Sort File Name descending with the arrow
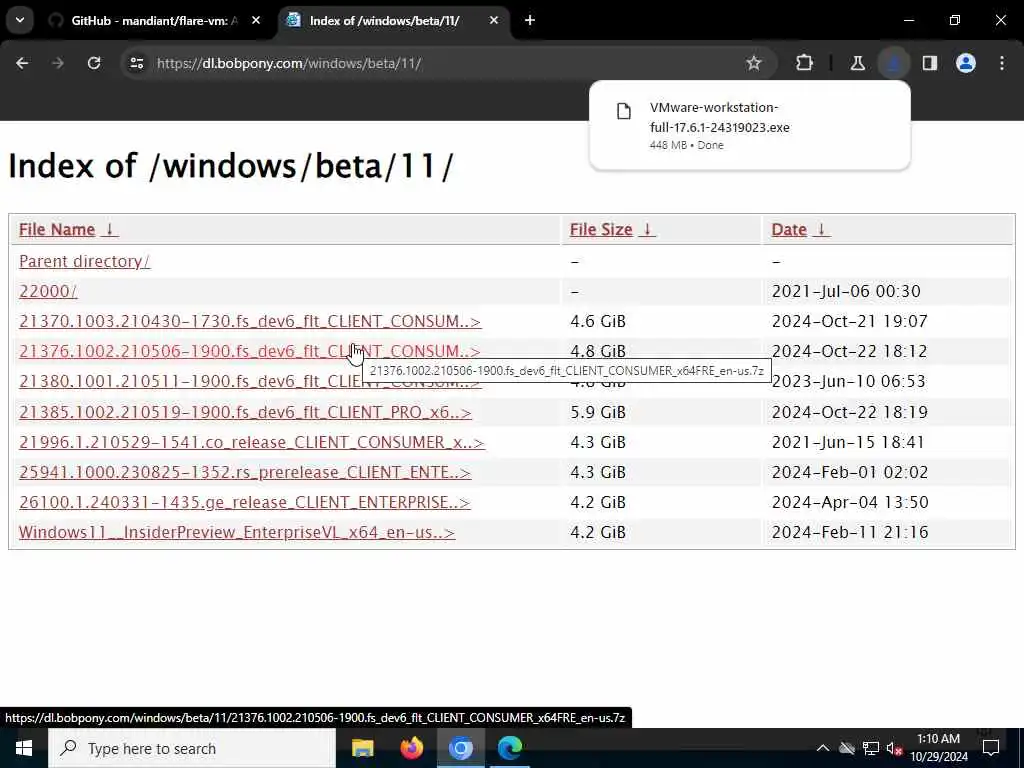 pos(110,229)
